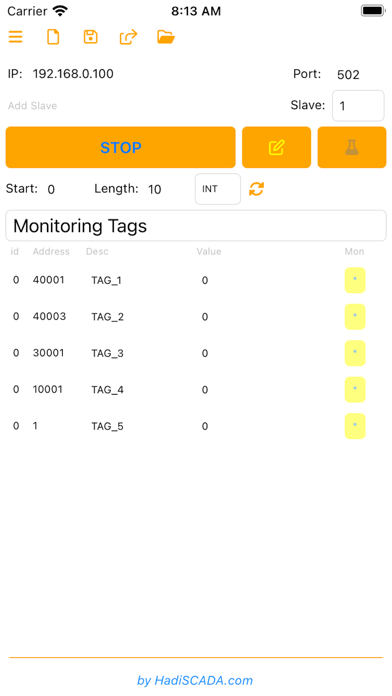
Task: Open the HadiSCADA.com link
Action: coord(195,680)
